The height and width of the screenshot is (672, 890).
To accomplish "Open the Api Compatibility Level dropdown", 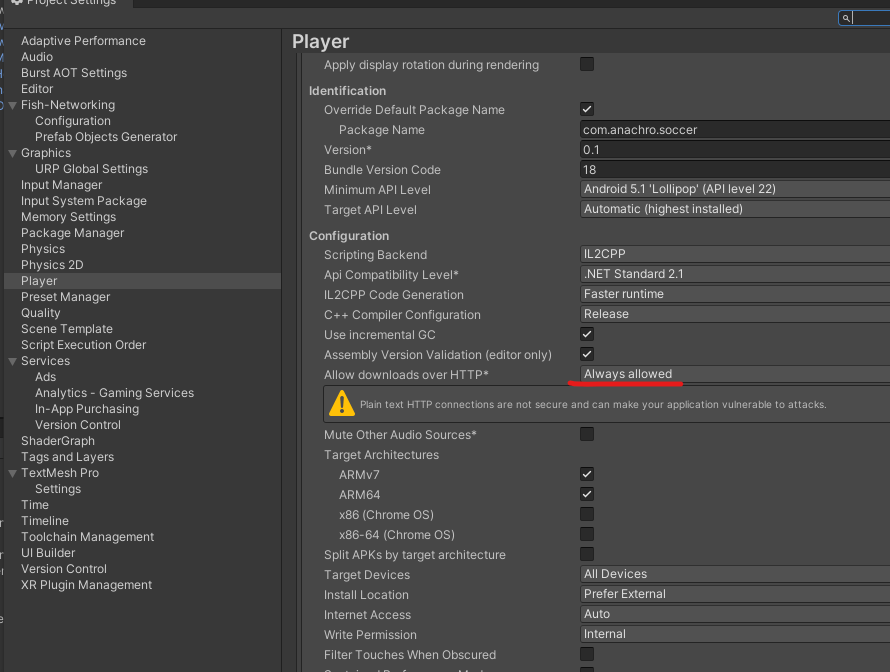I will click(735, 274).
